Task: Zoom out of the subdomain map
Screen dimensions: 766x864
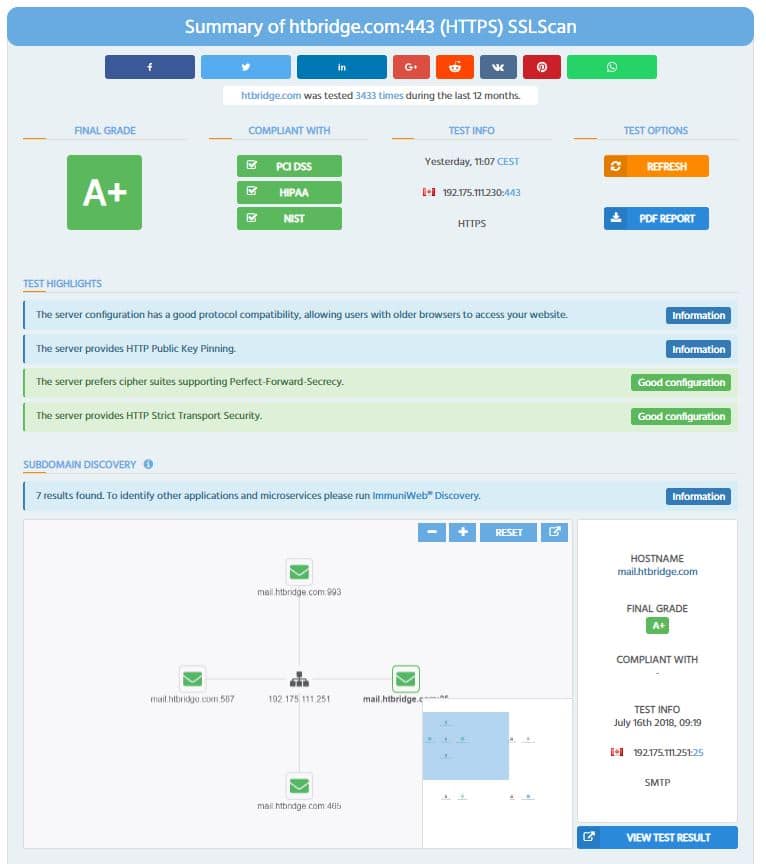Action: (432, 532)
